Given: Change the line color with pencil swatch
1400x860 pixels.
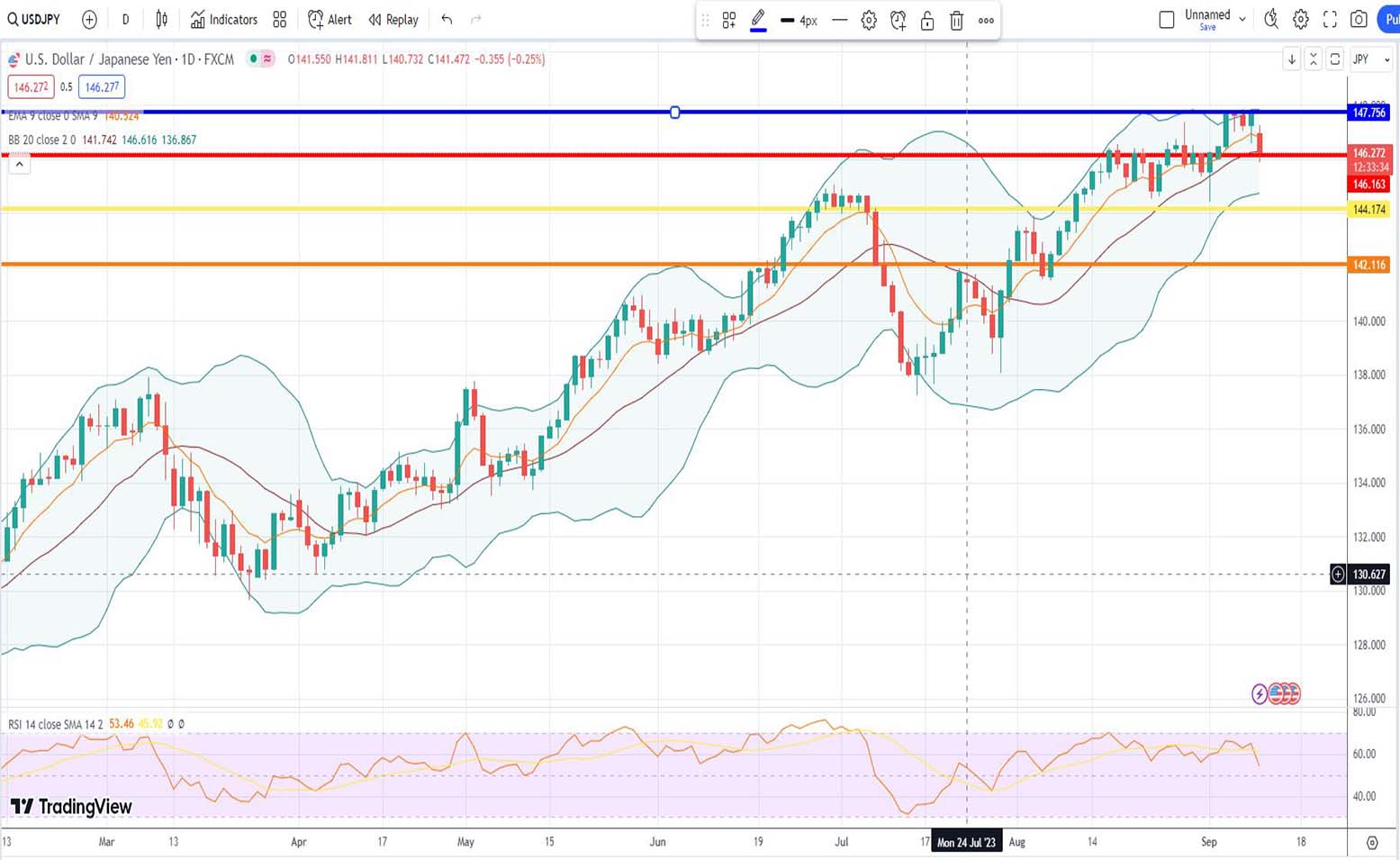Looking at the screenshot, I should [x=758, y=20].
